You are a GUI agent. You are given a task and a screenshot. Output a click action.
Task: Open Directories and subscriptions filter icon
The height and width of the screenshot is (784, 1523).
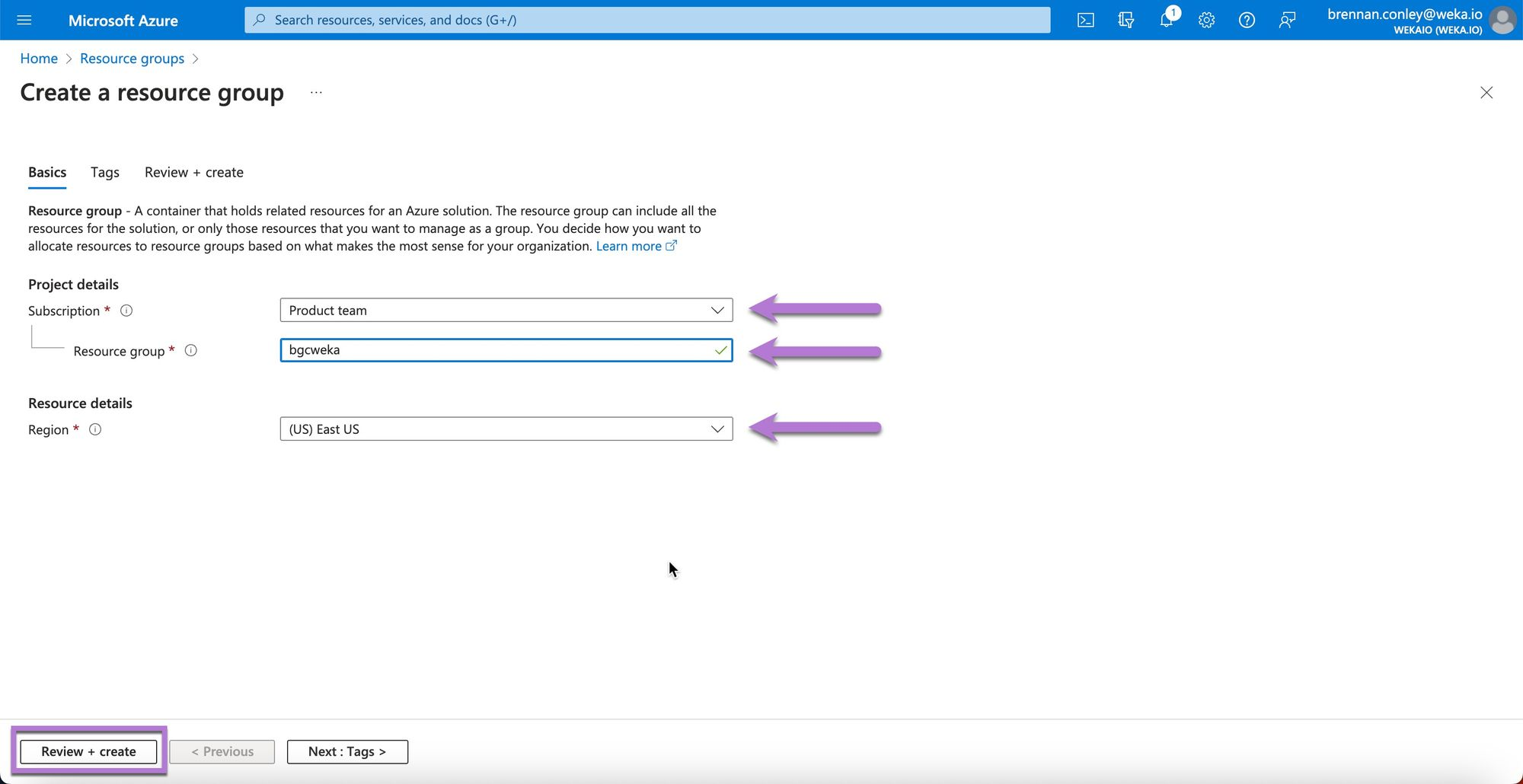pos(1125,21)
